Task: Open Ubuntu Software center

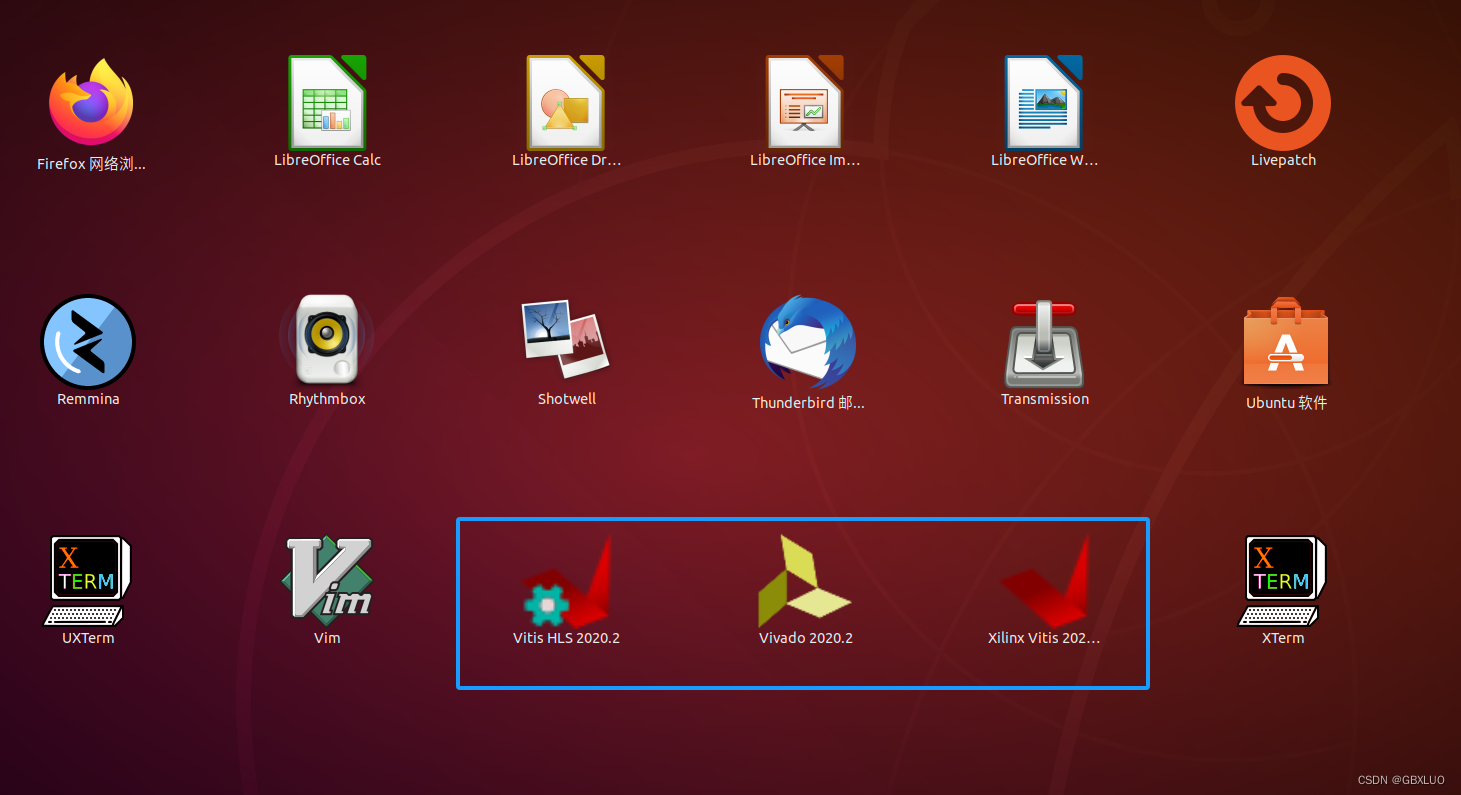Action: tap(1285, 341)
